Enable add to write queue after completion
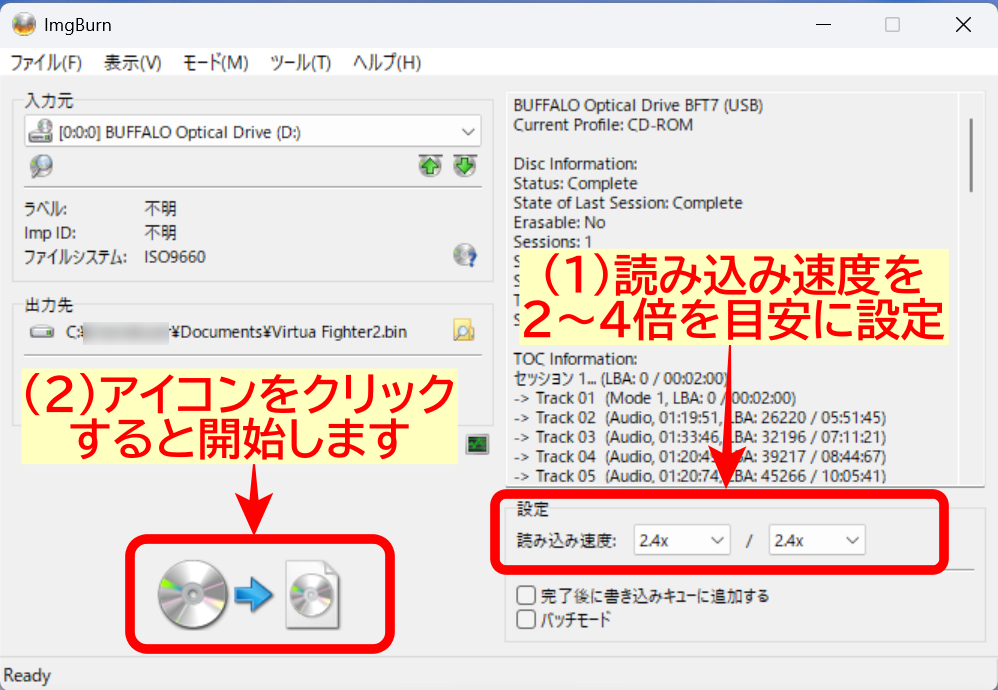Screen dimensions: 998x690 click(x=526, y=595)
